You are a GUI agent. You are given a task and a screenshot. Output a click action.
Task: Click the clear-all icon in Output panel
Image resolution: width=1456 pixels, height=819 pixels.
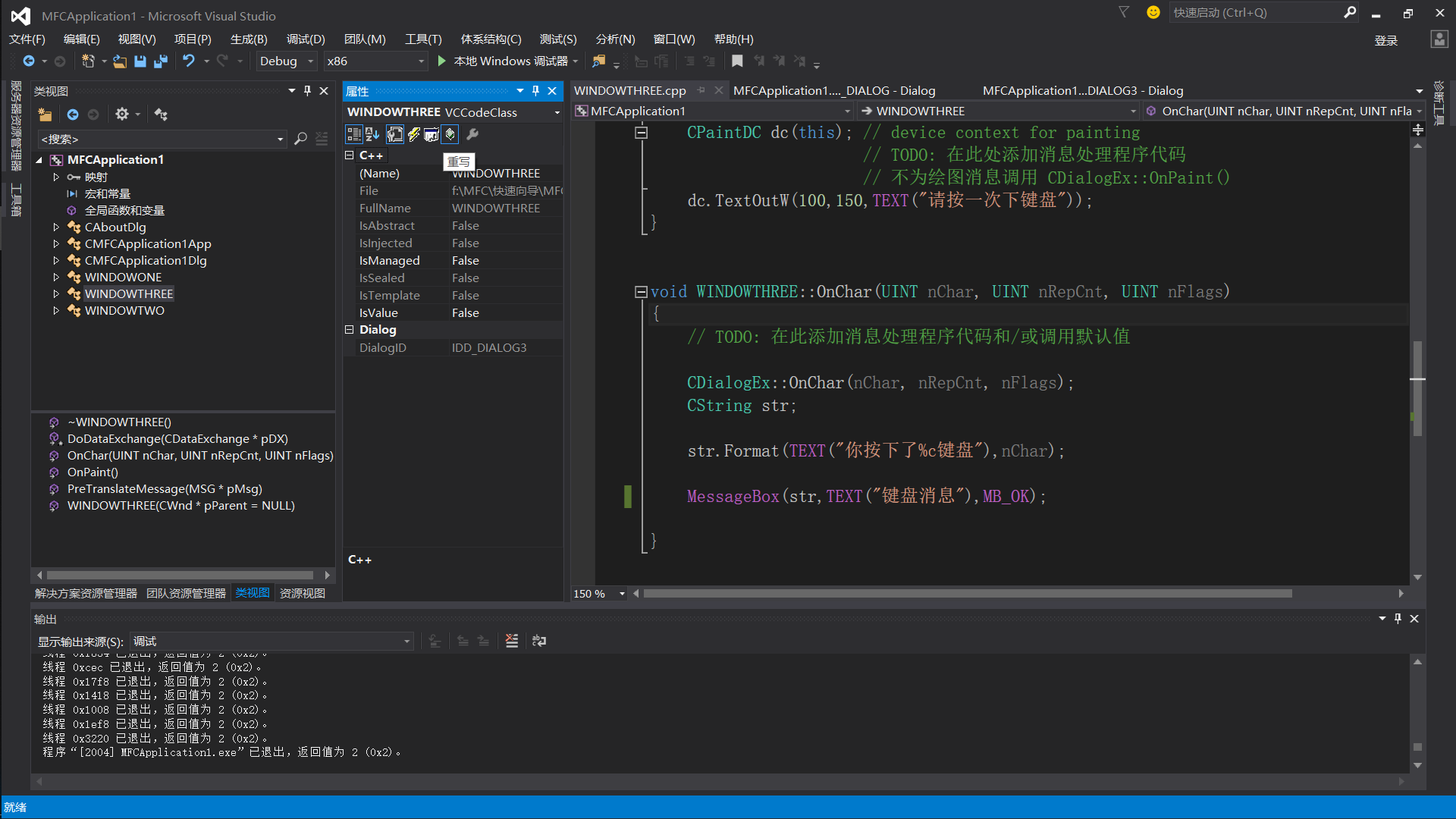(x=512, y=641)
